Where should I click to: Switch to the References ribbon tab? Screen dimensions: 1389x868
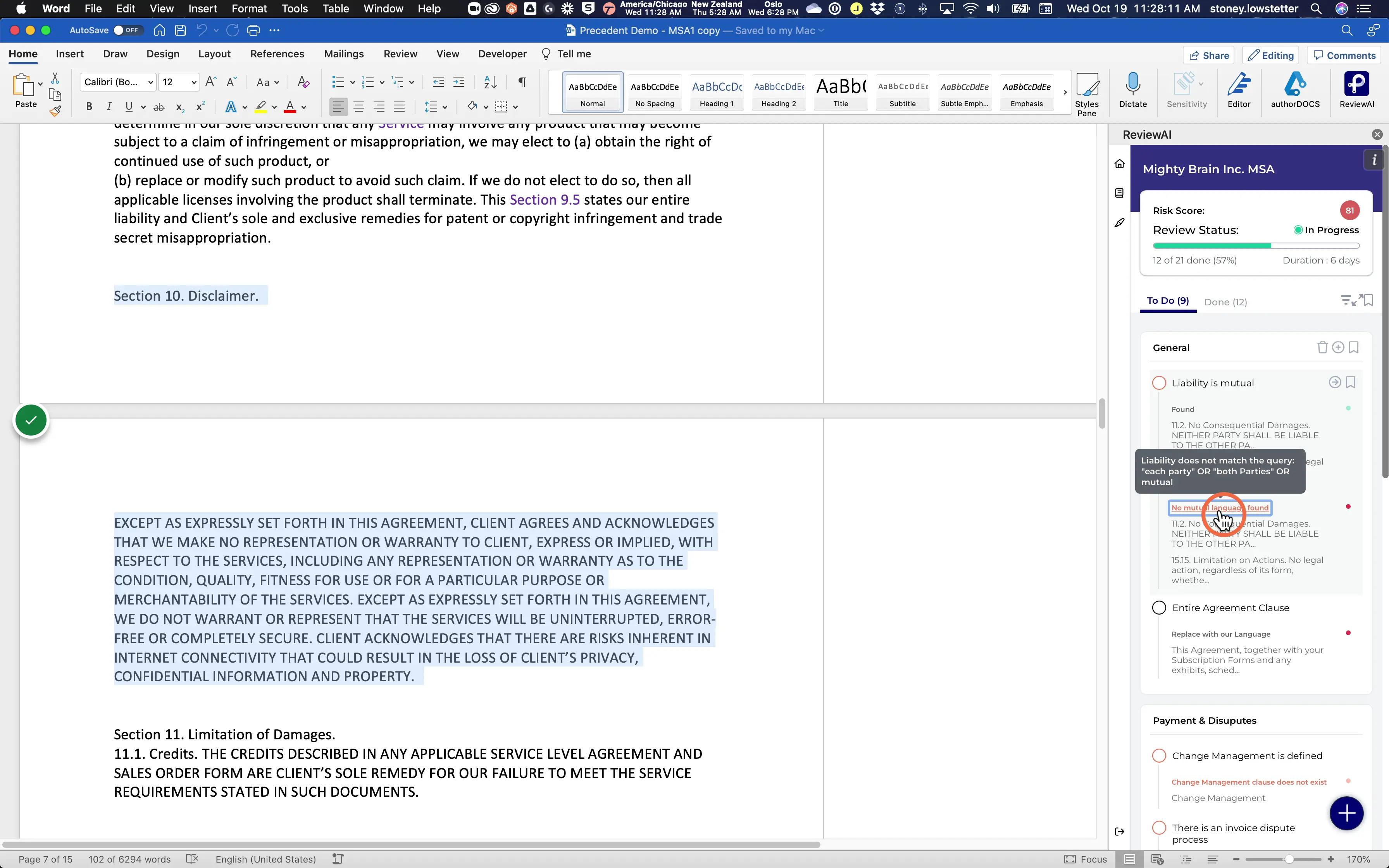tap(277, 54)
